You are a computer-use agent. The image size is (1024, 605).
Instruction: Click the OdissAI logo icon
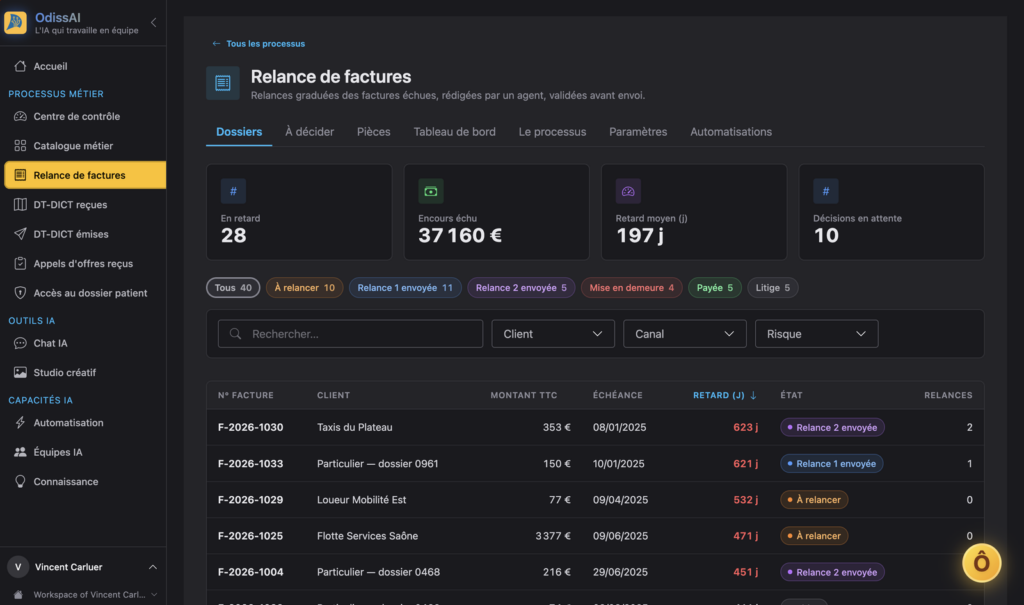coord(15,22)
